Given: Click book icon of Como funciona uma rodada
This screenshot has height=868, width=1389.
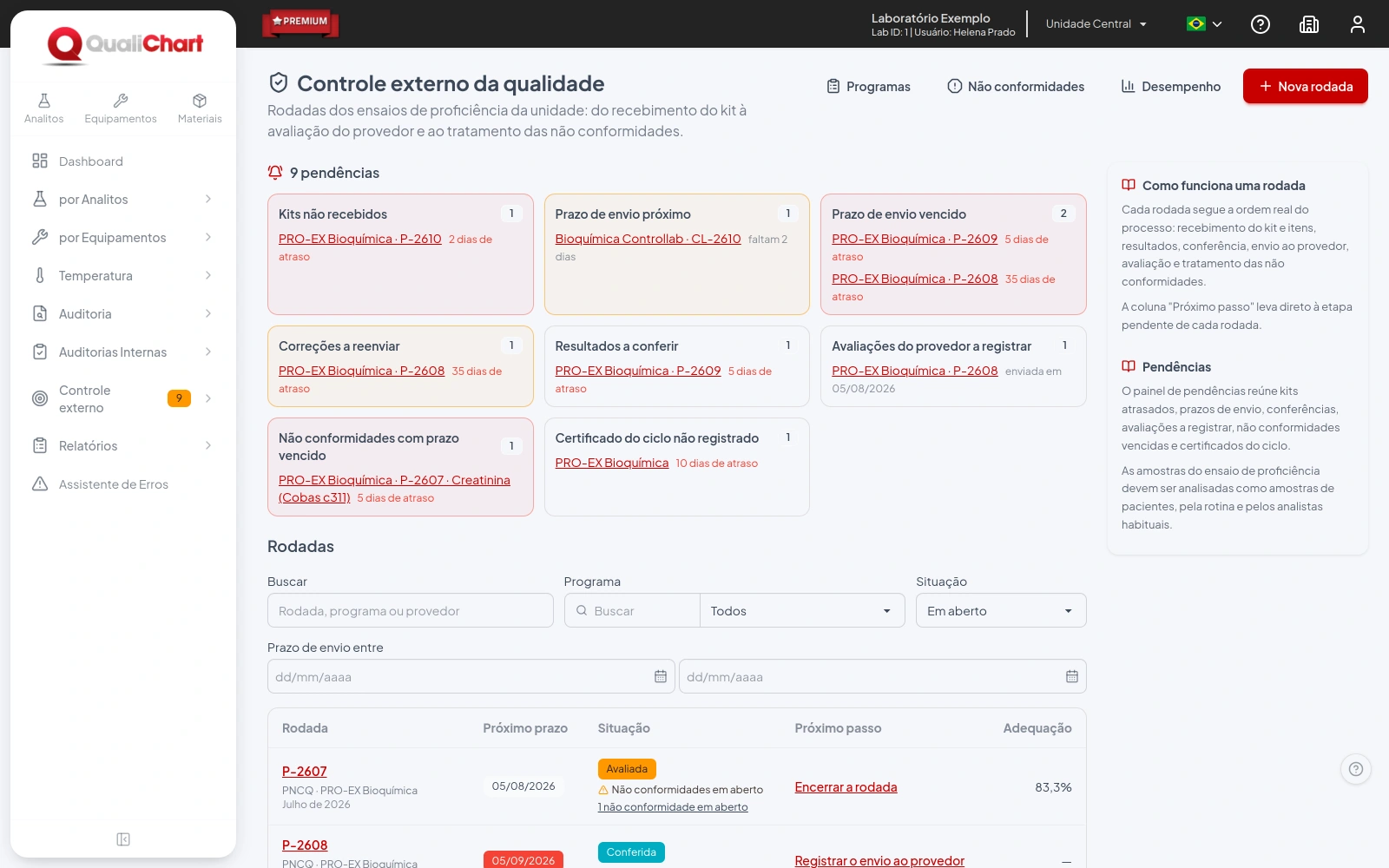Looking at the screenshot, I should click(1129, 185).
